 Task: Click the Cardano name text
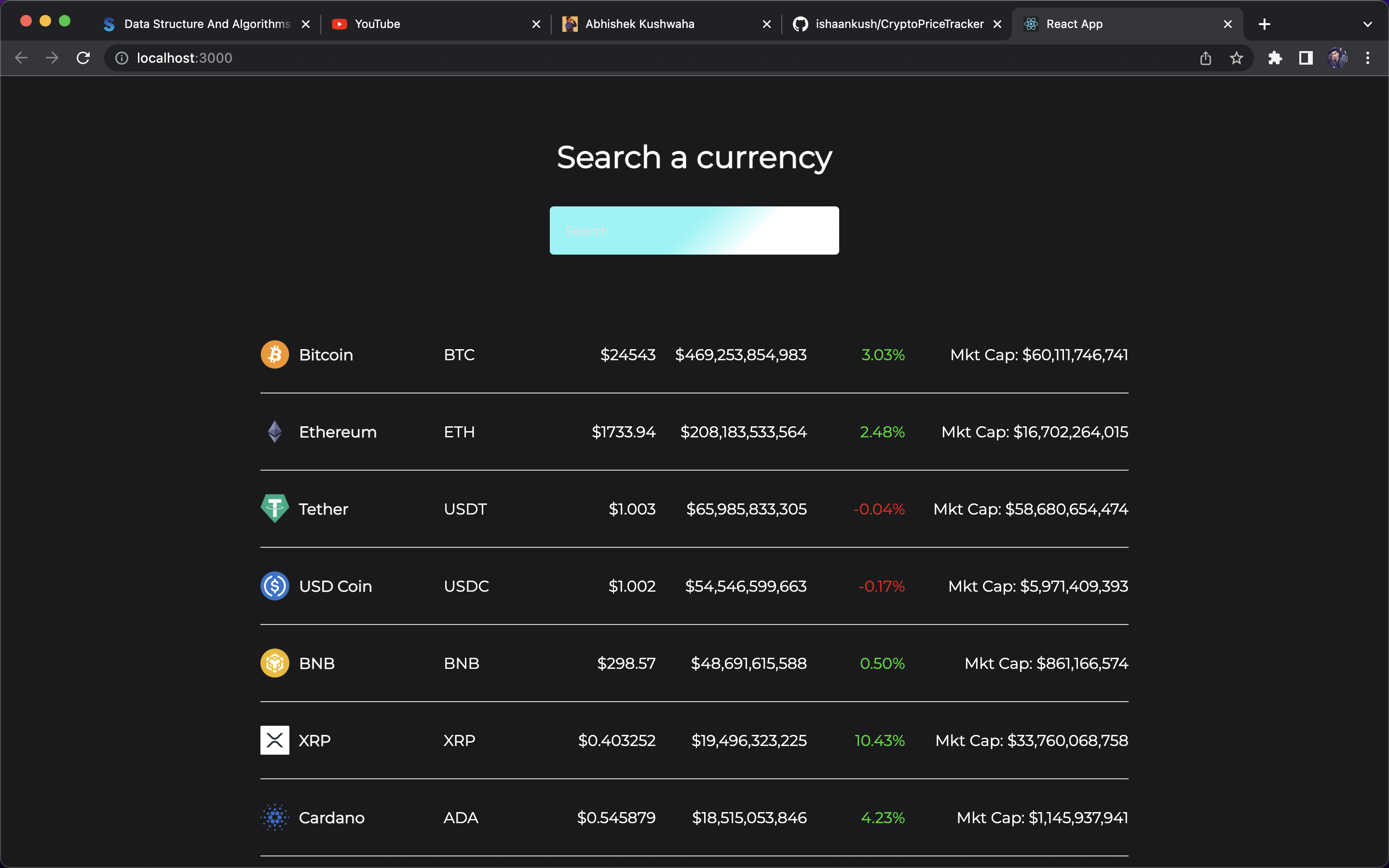pos(331,817)
